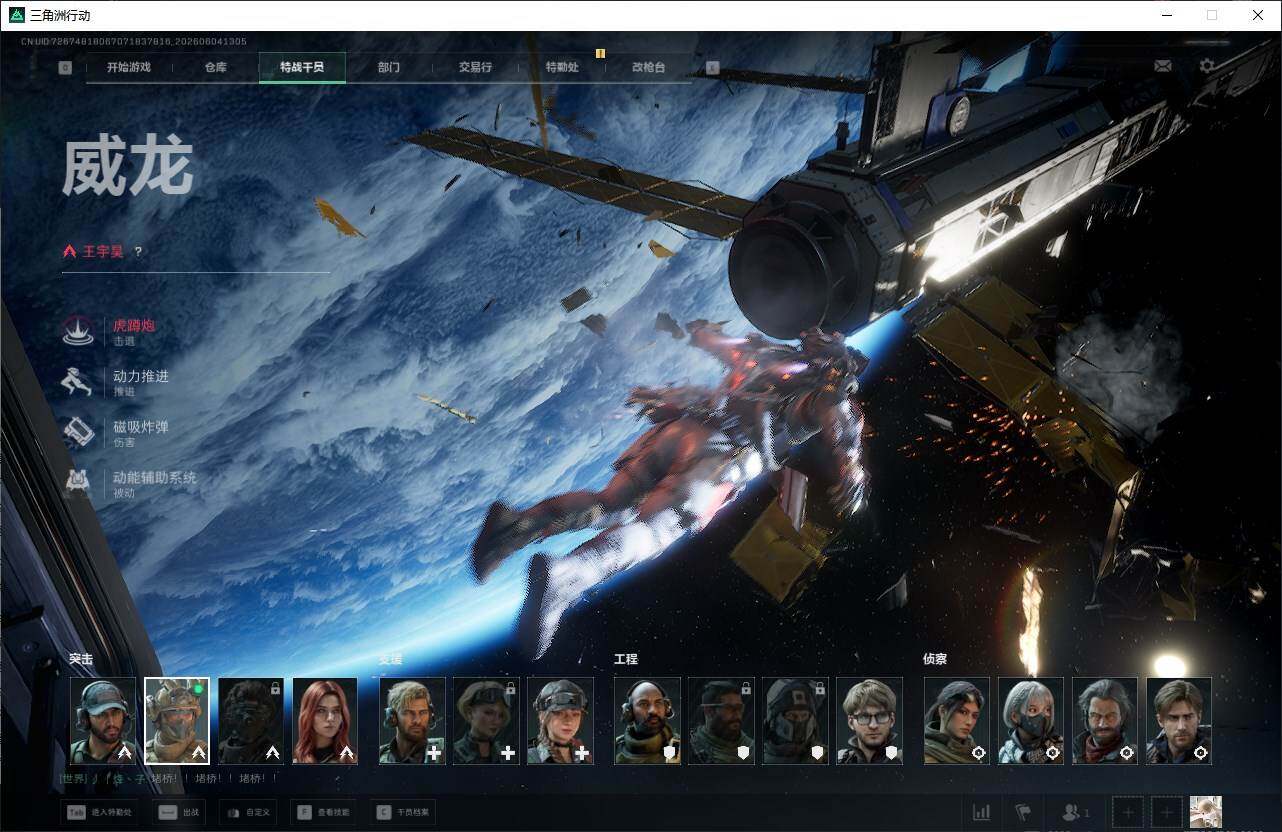Open the player avatar profile picture
Screen dimensions: 1282x832
tap(1206, 812)
